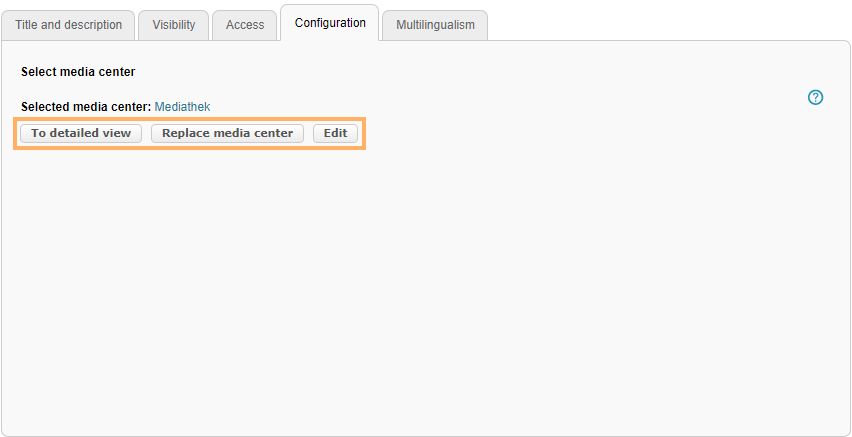Edit the selected Mediathek media center

tap(335, 133)
